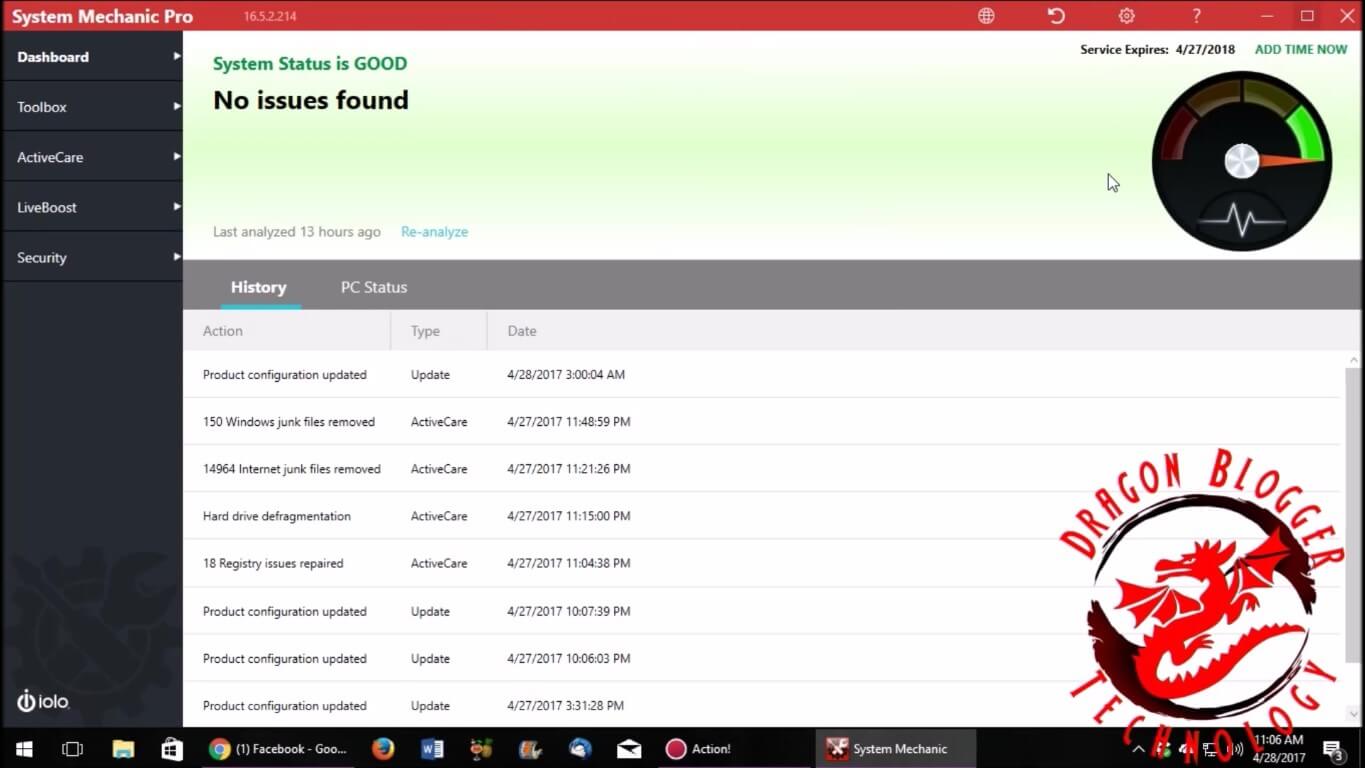Sort history by the Date column header
Viewport: 1365px width, 768px height.
point(522,331)
